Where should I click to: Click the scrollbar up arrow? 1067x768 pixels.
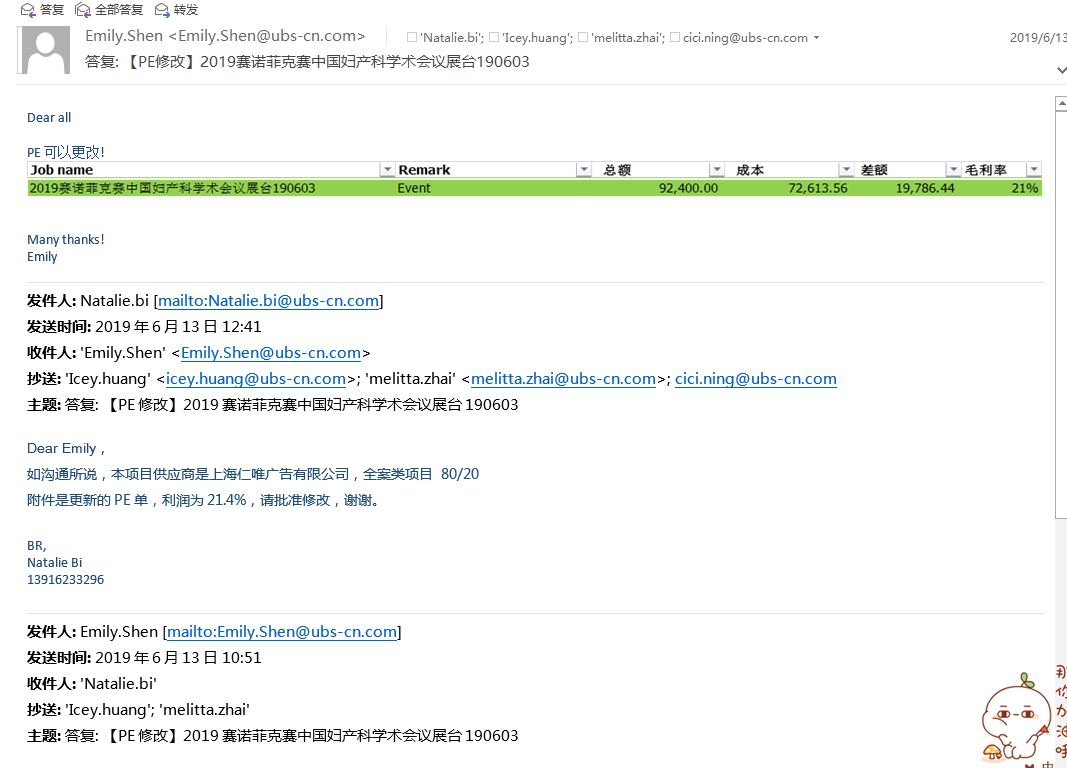click(1061, 103)
